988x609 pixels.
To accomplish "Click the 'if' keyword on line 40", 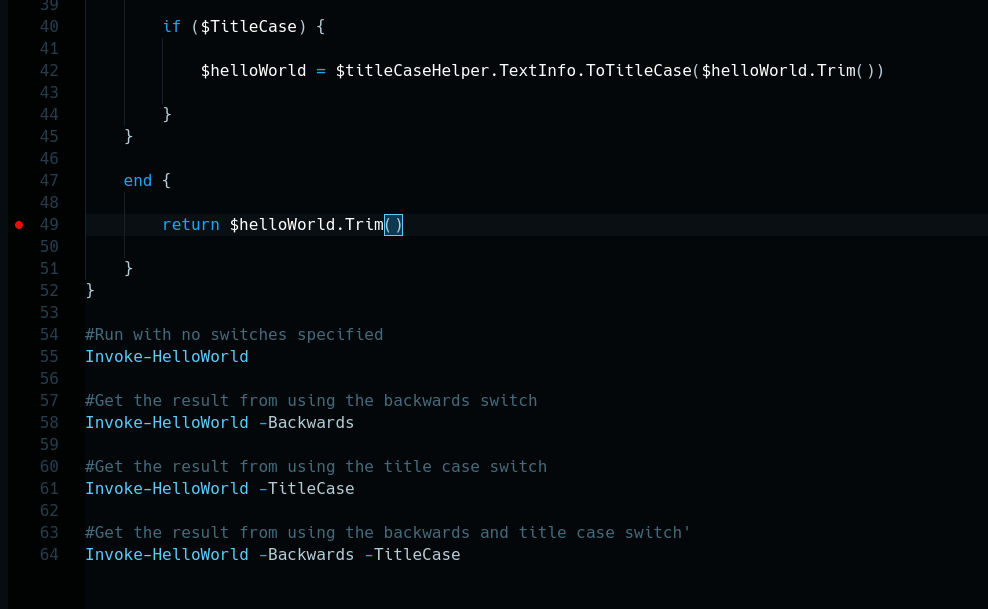I will [172, 27].
